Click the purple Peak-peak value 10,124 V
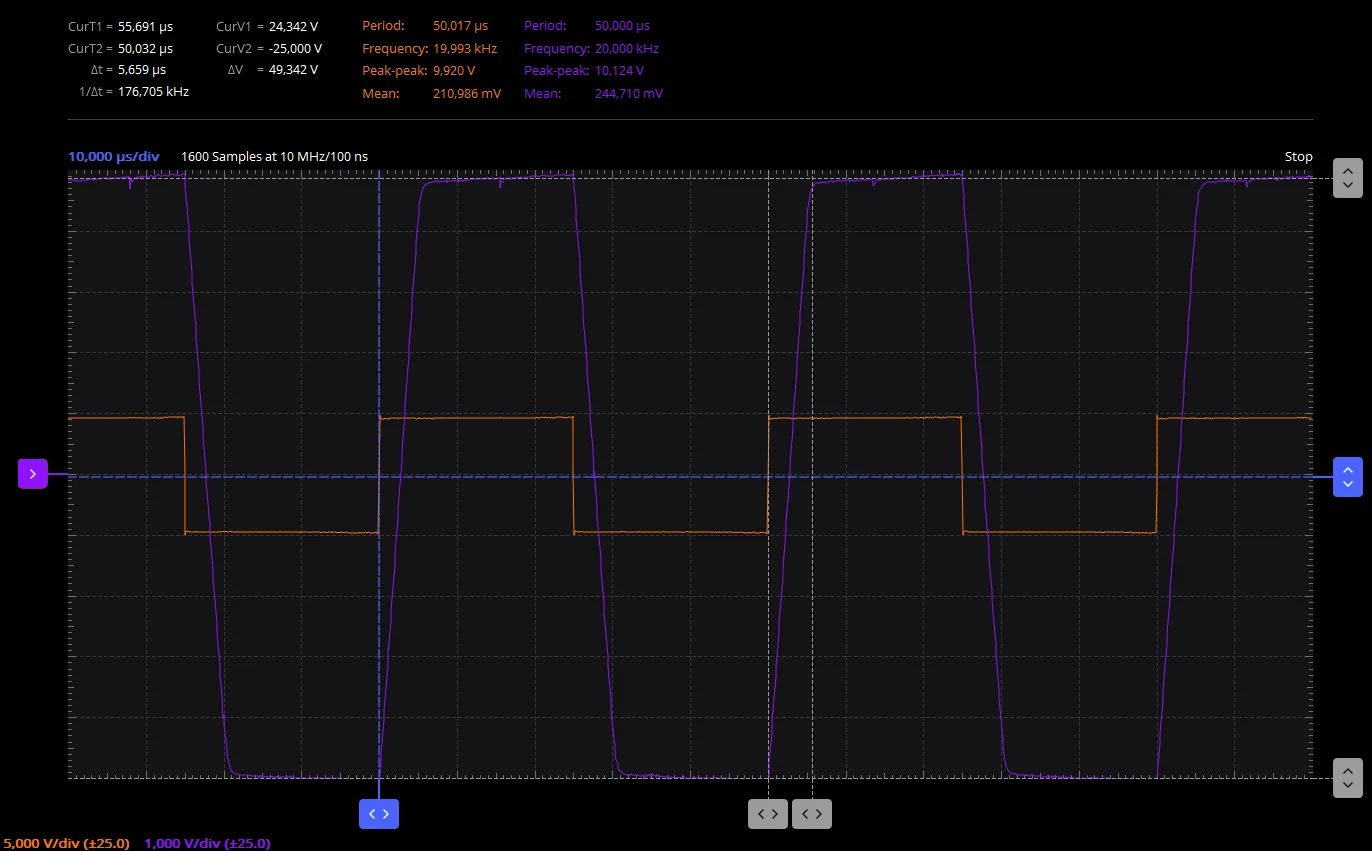The image size is (1372, 851). (x=619, y=71)
